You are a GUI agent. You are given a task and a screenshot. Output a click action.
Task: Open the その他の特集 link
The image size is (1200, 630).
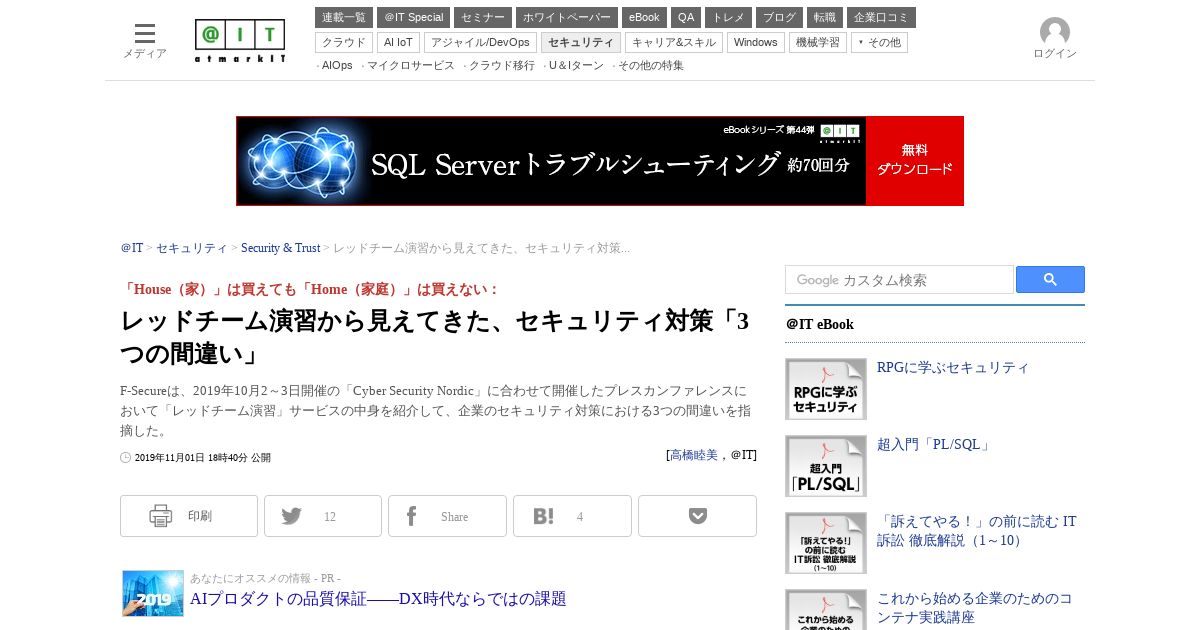pyautogui.click(x=650, y=65)
